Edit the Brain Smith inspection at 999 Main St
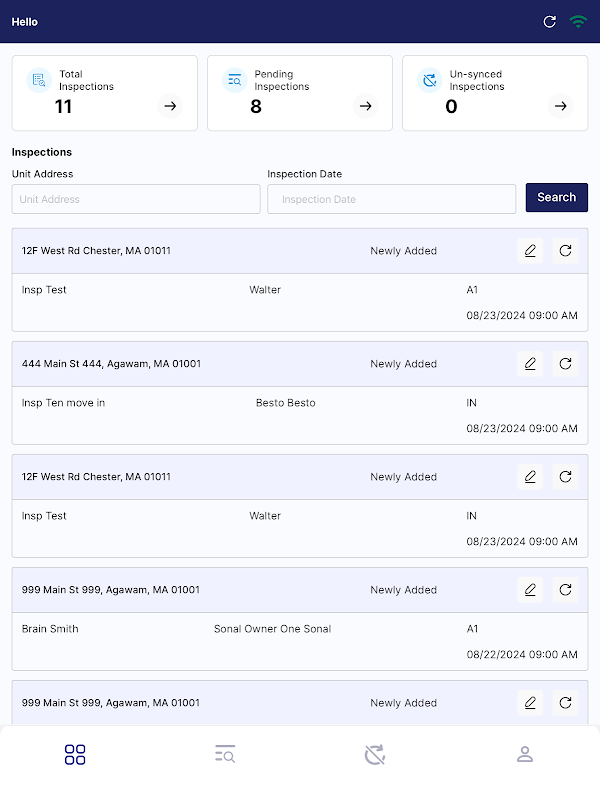Image resolution: width=600 pixels, height=800 pixels. tap(530, 590)
